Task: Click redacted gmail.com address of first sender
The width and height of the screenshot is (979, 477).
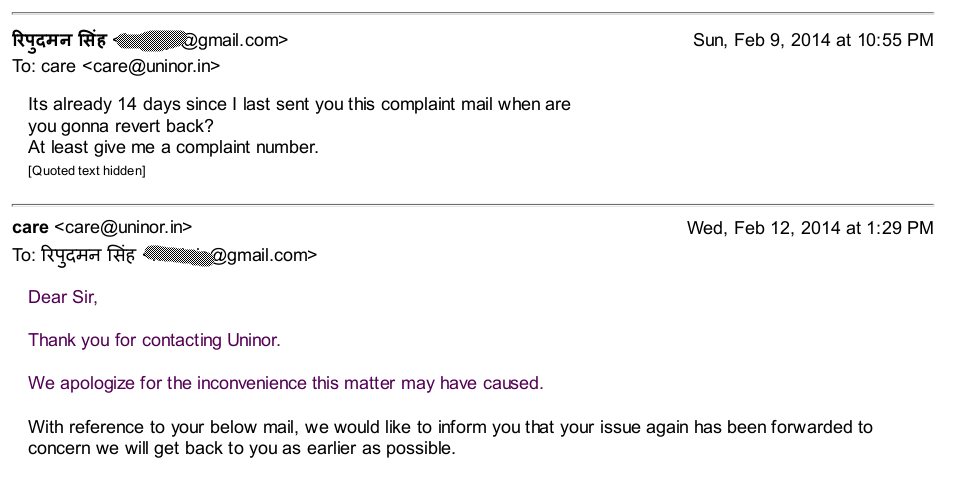Action: point(200,40)
